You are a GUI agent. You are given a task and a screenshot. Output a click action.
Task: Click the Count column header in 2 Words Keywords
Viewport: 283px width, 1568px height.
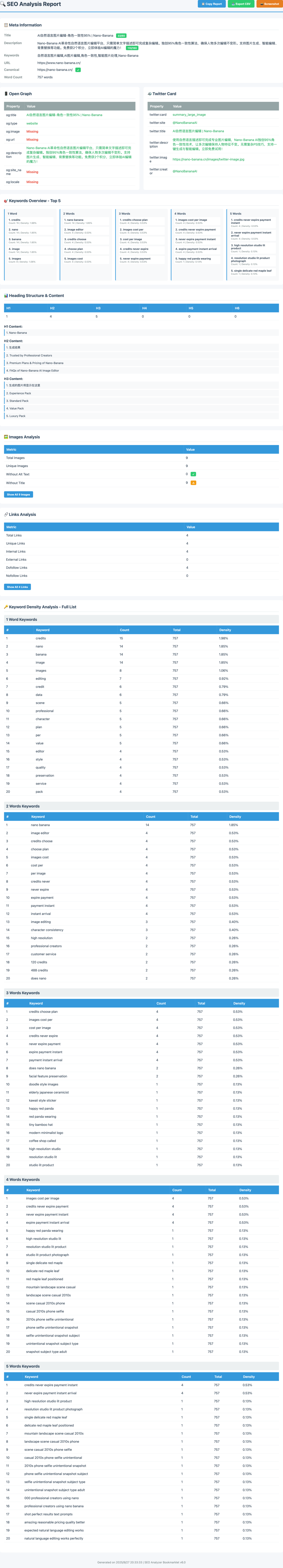click(151, 817)
